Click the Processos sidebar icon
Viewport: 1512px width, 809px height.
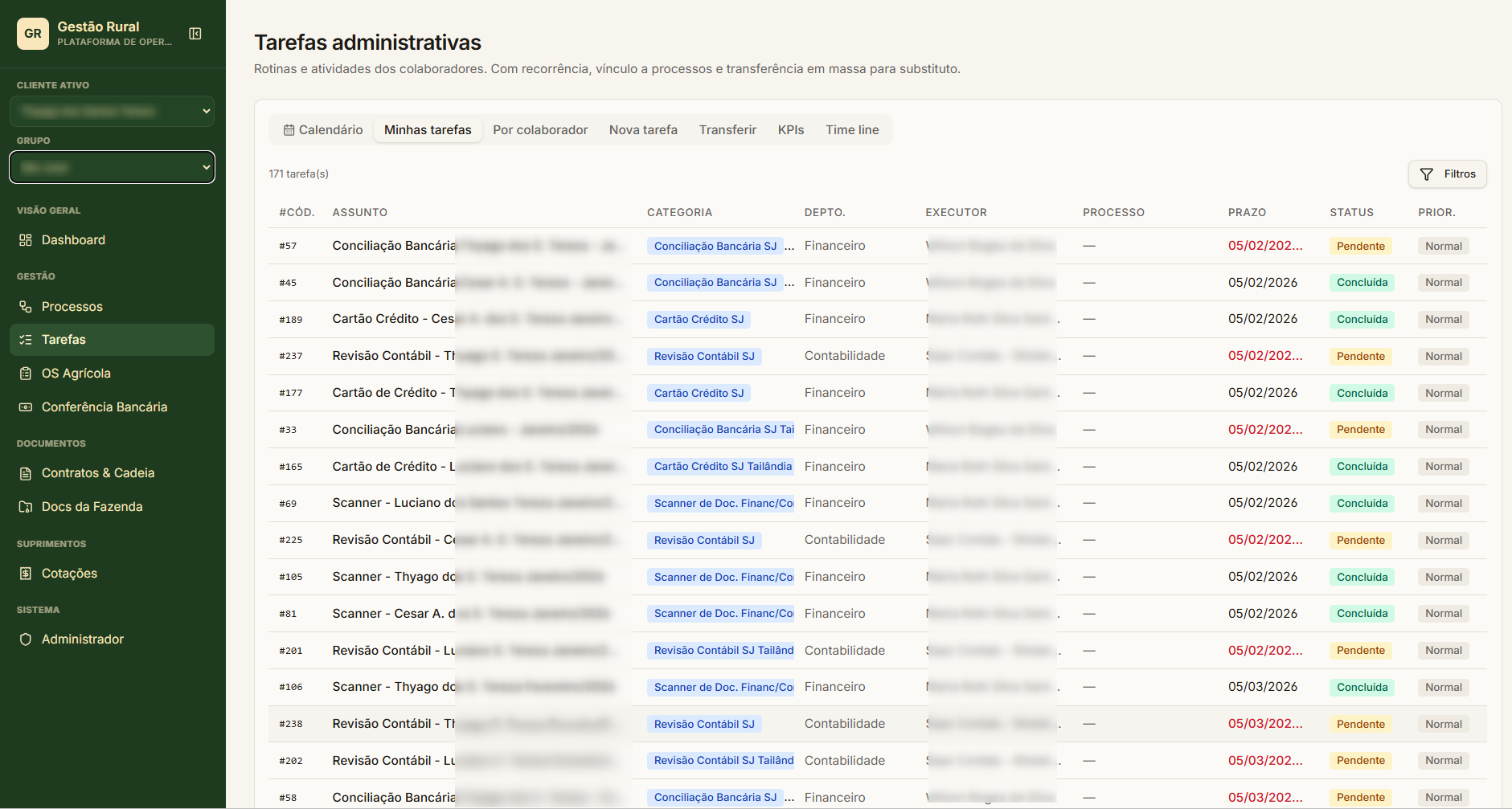click(x=26, y=307)
